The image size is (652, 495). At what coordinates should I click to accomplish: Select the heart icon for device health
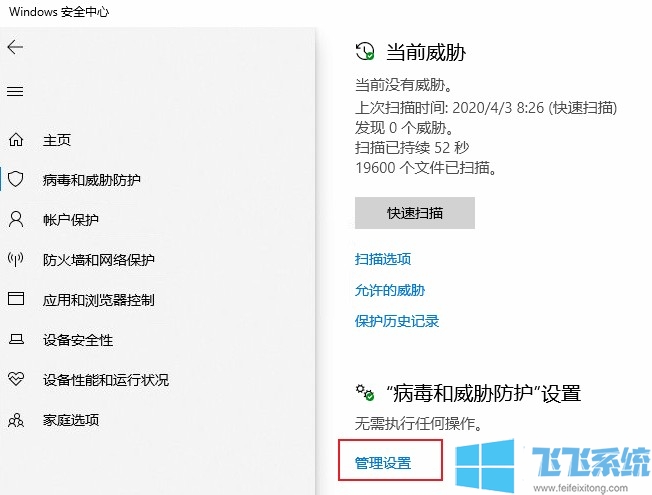15,380
